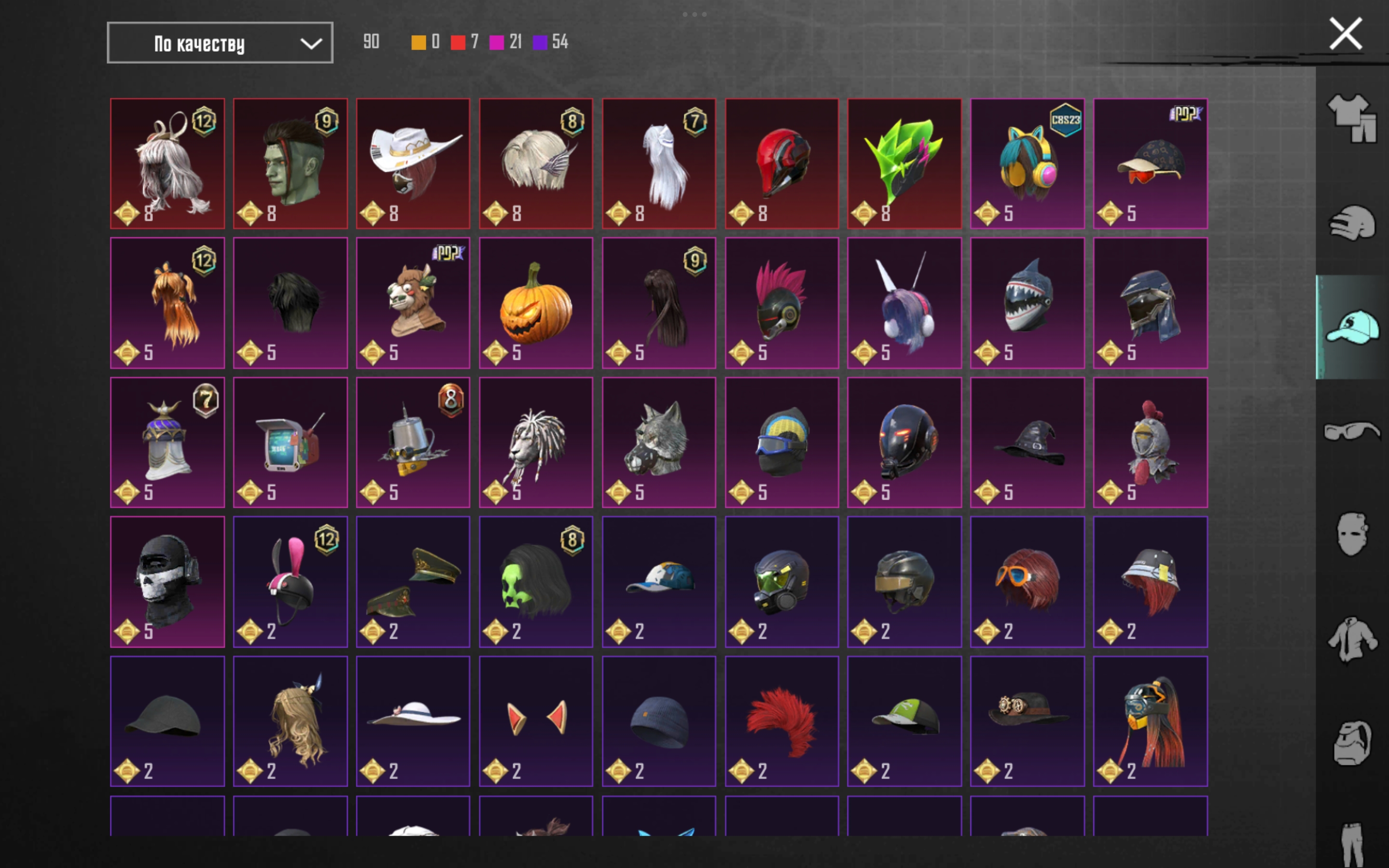1389x868 pixels.
Task: Filter by the purple quality swatch
Action: coord(540,42)
